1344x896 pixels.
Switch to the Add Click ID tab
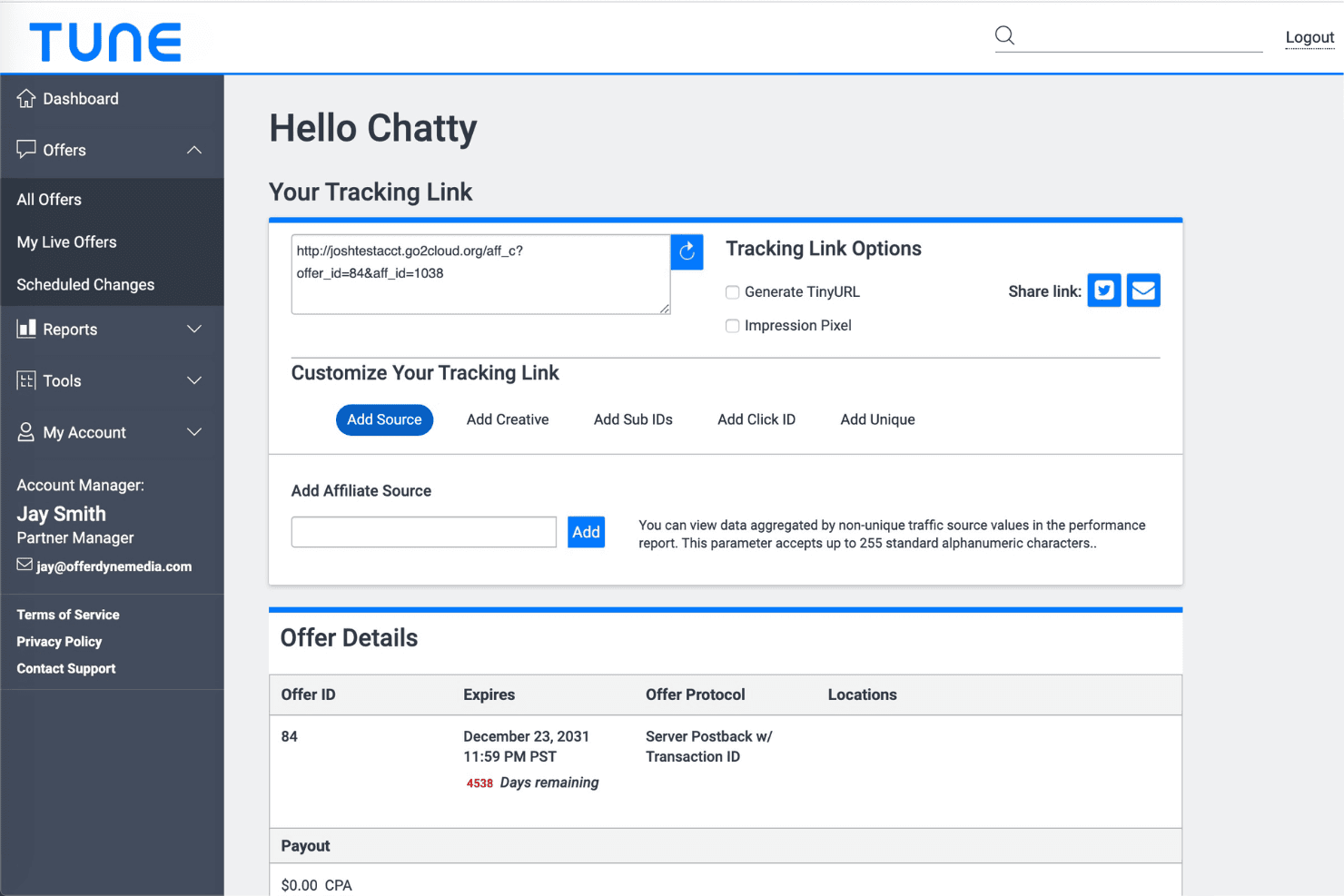click(x=756, y=419)
